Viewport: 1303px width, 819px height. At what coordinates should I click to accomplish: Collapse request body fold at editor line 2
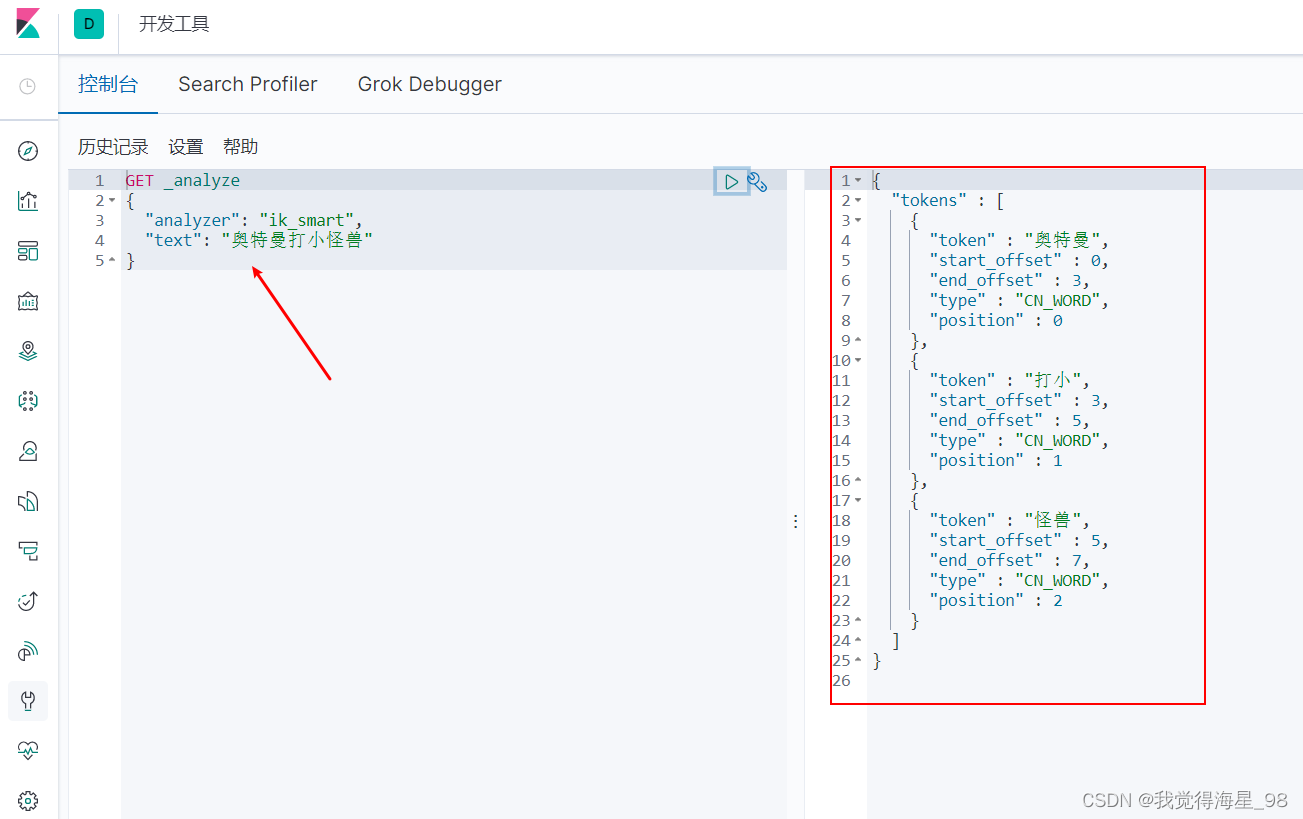click(x=112, y=201)
